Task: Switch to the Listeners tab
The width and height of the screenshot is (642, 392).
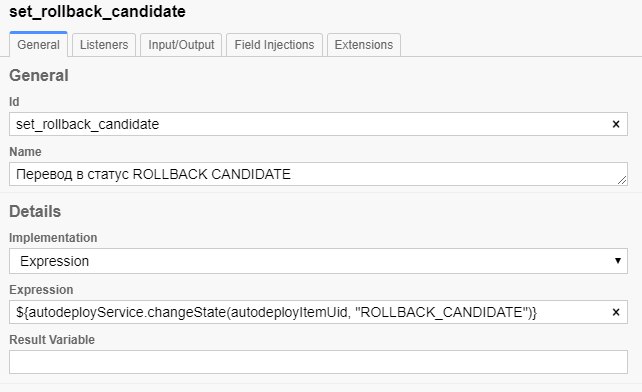Action: [104, 45]
